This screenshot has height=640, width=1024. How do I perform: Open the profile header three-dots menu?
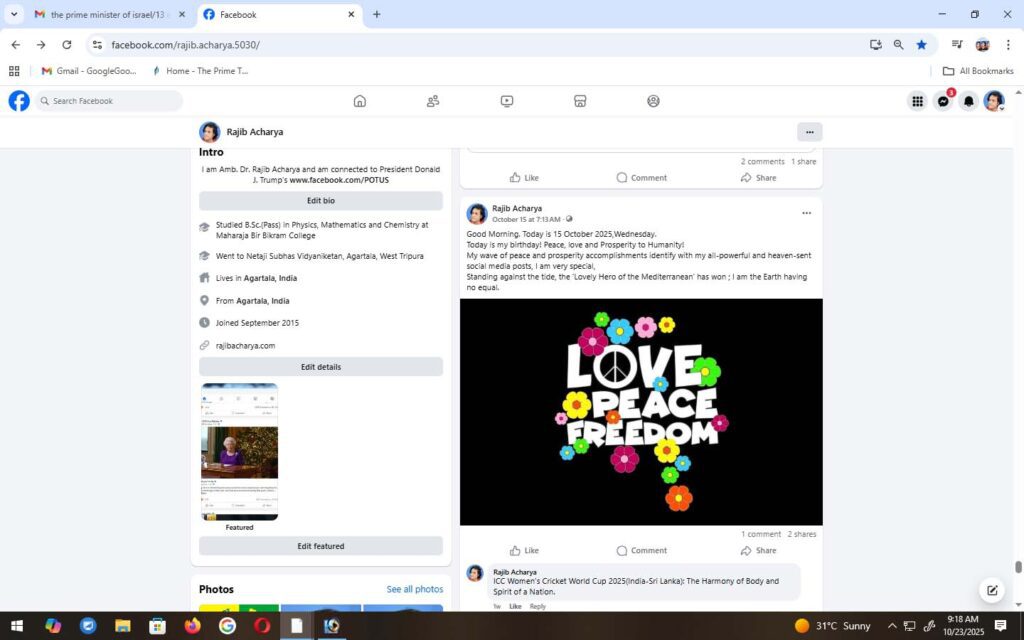point(809,132)
